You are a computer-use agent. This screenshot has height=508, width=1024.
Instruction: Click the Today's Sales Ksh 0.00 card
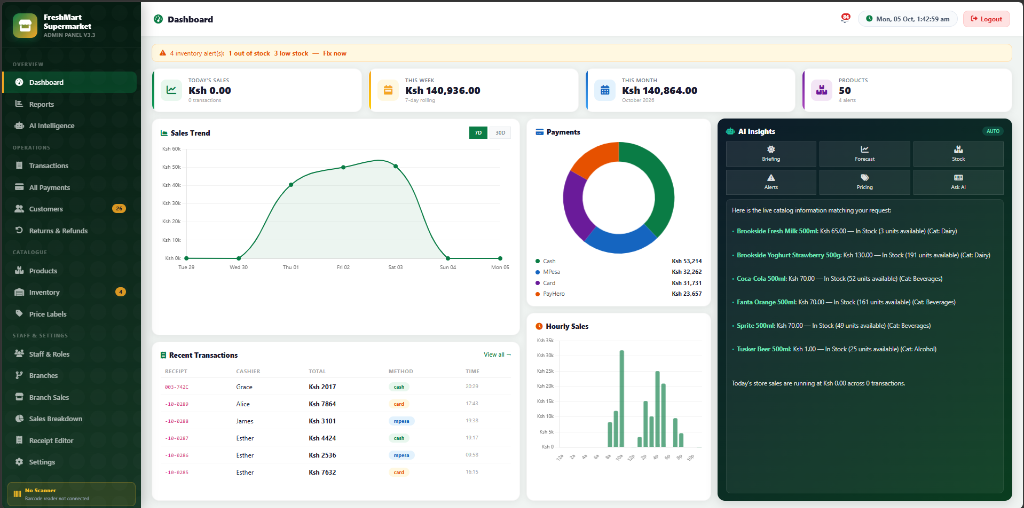[257, 90]
